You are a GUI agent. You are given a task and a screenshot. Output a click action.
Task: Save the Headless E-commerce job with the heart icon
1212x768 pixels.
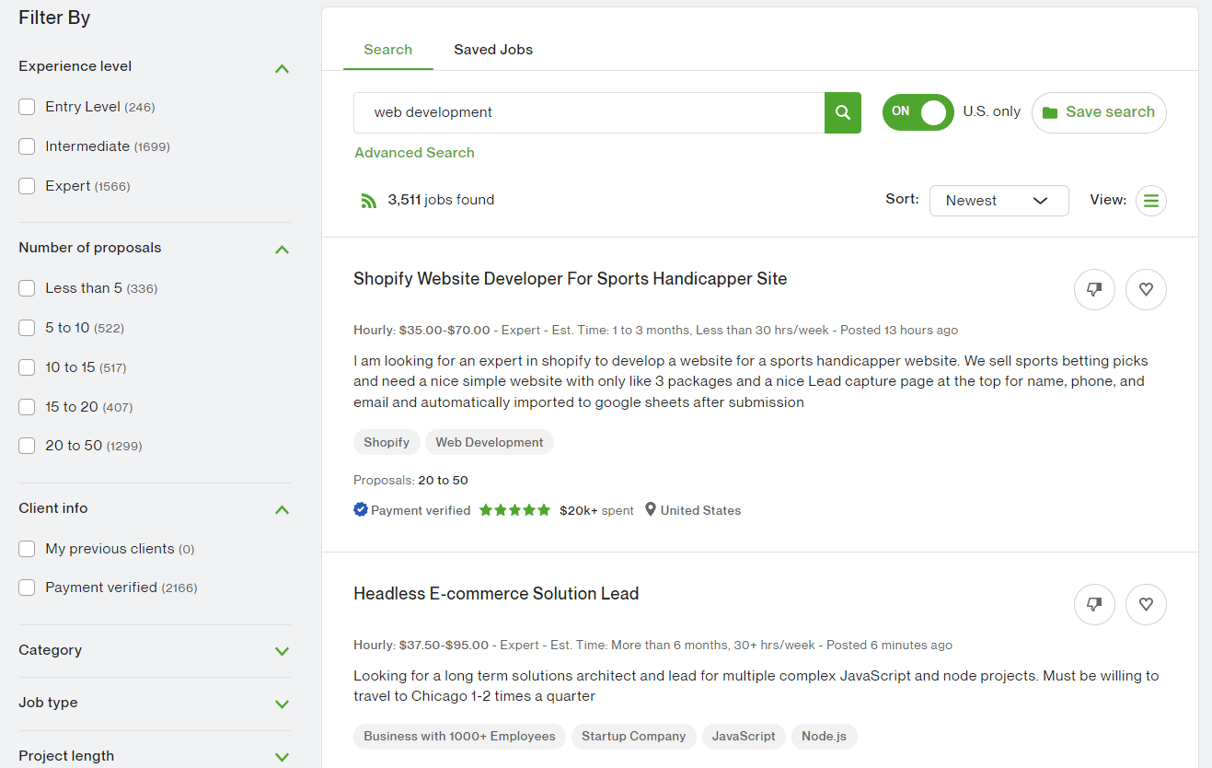tap(1145, 604)
